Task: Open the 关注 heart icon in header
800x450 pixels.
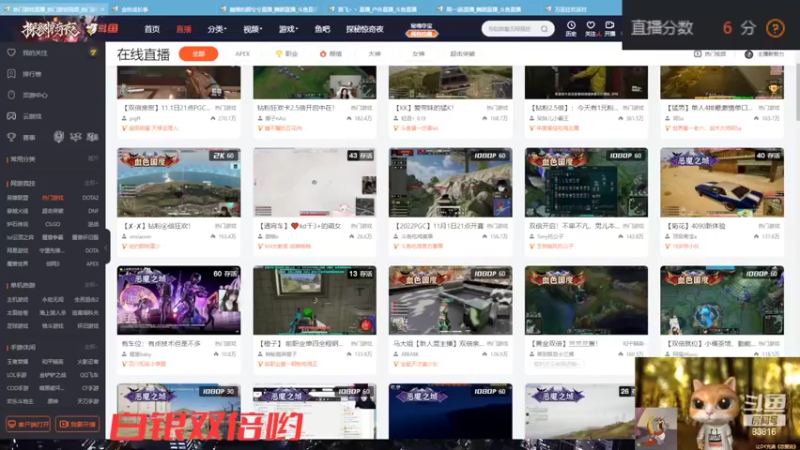Action: pyautogui.click(x=590, y=26)
